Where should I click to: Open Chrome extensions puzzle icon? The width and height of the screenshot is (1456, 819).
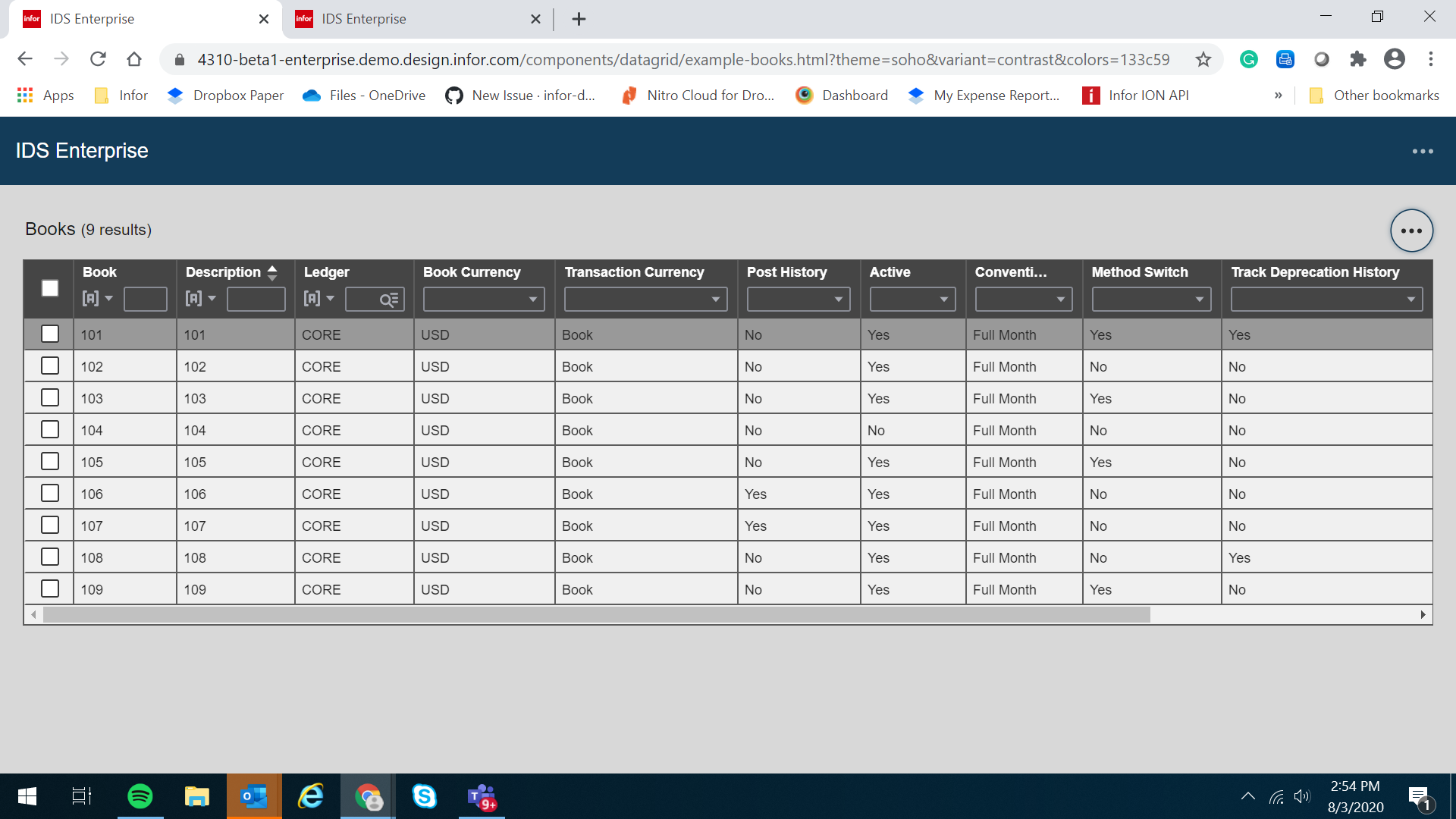[x=1357, y=59]
